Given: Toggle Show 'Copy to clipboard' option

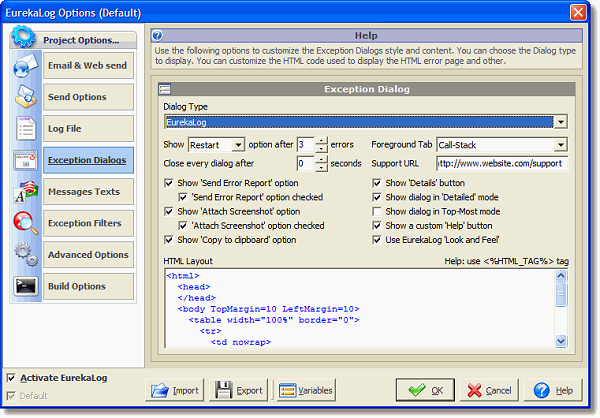Looking at the screenshot, I should [x=169, y=240].
